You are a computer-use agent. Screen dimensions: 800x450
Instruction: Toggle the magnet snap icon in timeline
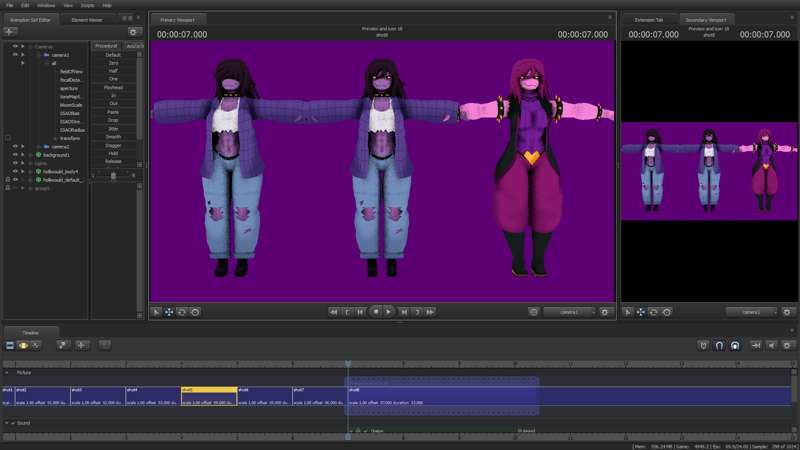(719, 345)
